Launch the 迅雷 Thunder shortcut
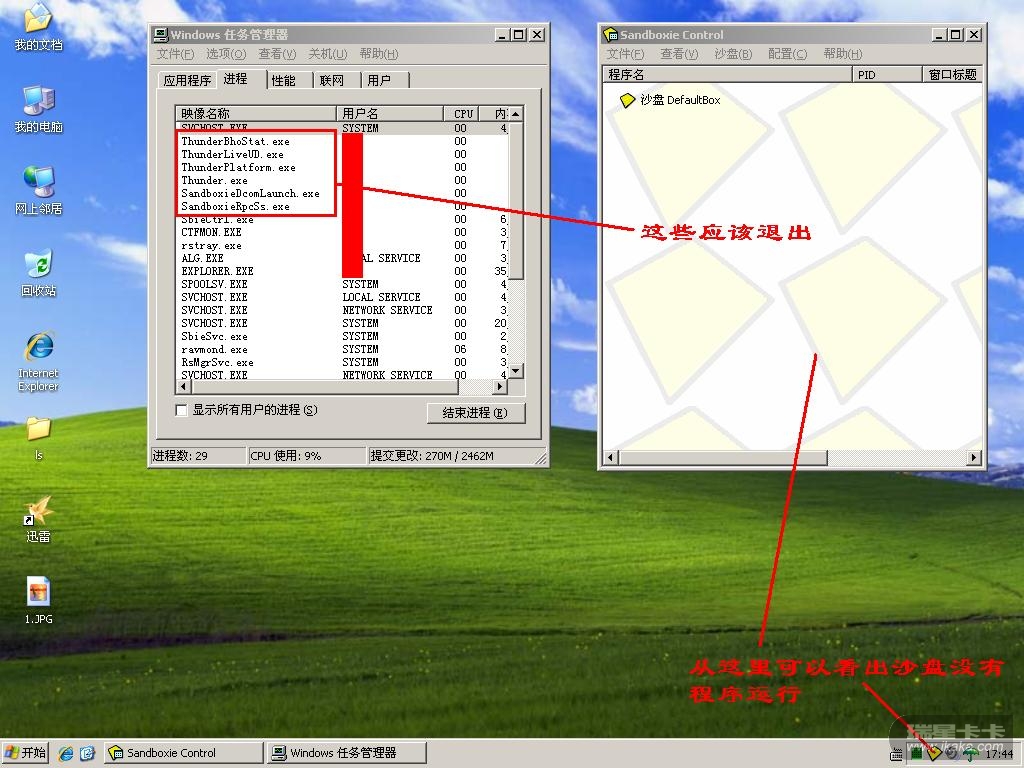This screenshot has width=1024, height=768. coord(39,520)
